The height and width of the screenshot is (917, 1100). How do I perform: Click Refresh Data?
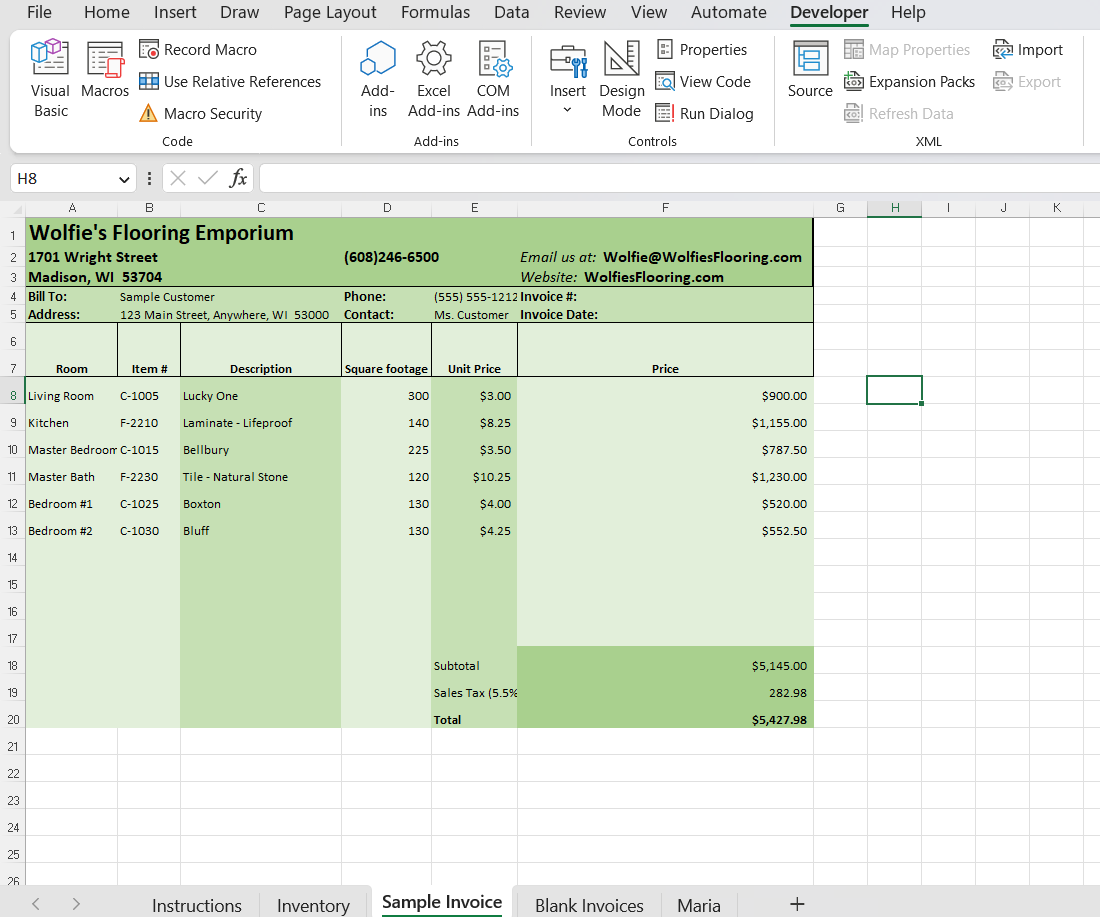[x=899, y=114]
